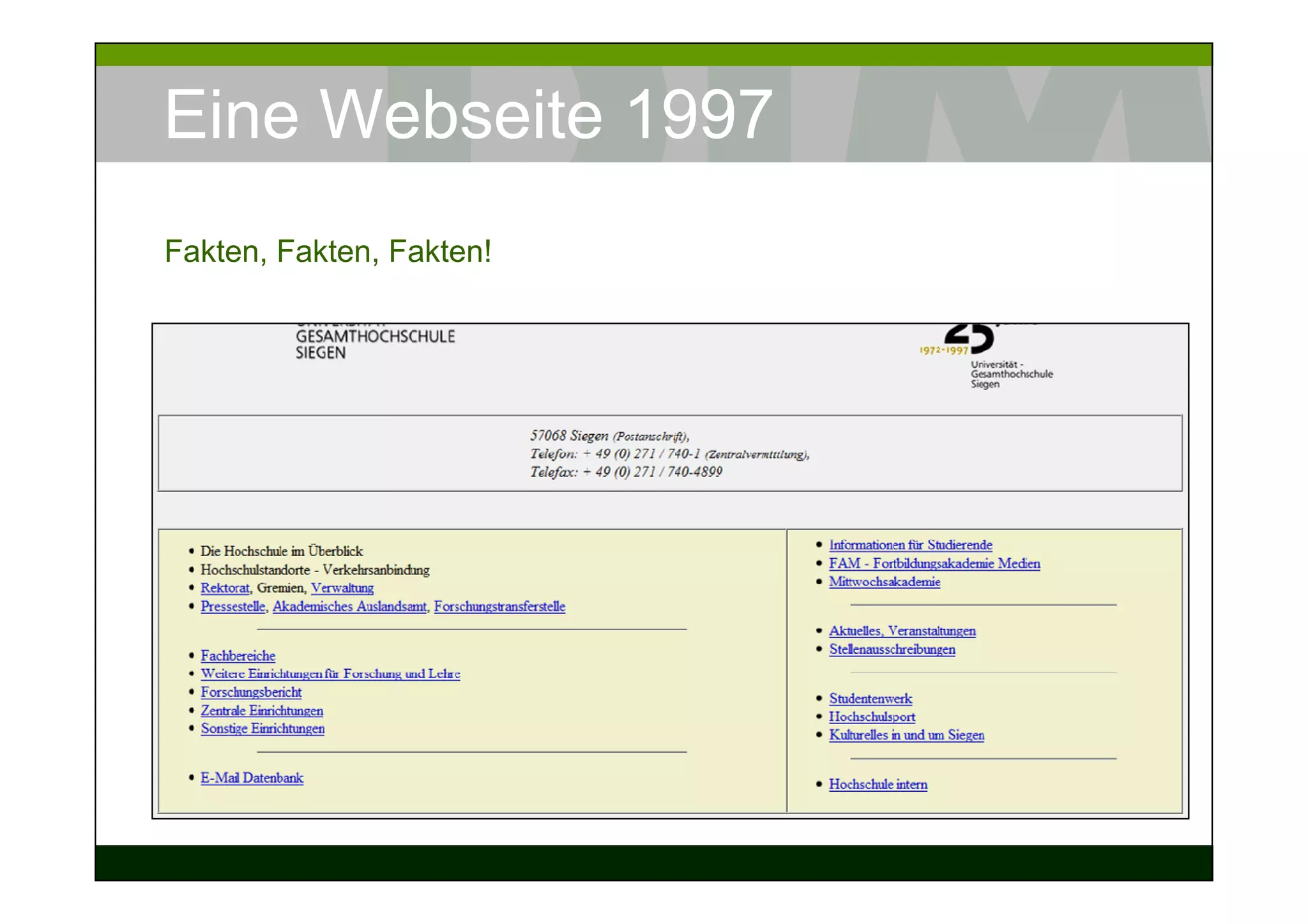This screenshot has width=1308, height=924.
Task: Open the Stellenausschreibungen link
Action: click(892, 649)
